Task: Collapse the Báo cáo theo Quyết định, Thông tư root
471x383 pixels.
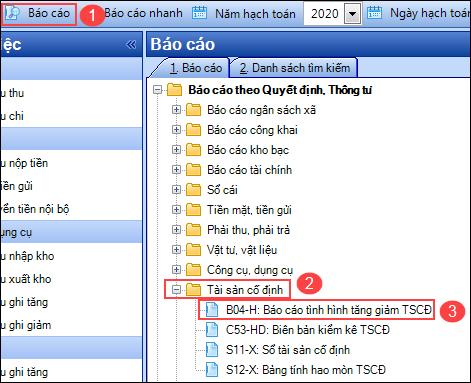Action: point(157,90)
